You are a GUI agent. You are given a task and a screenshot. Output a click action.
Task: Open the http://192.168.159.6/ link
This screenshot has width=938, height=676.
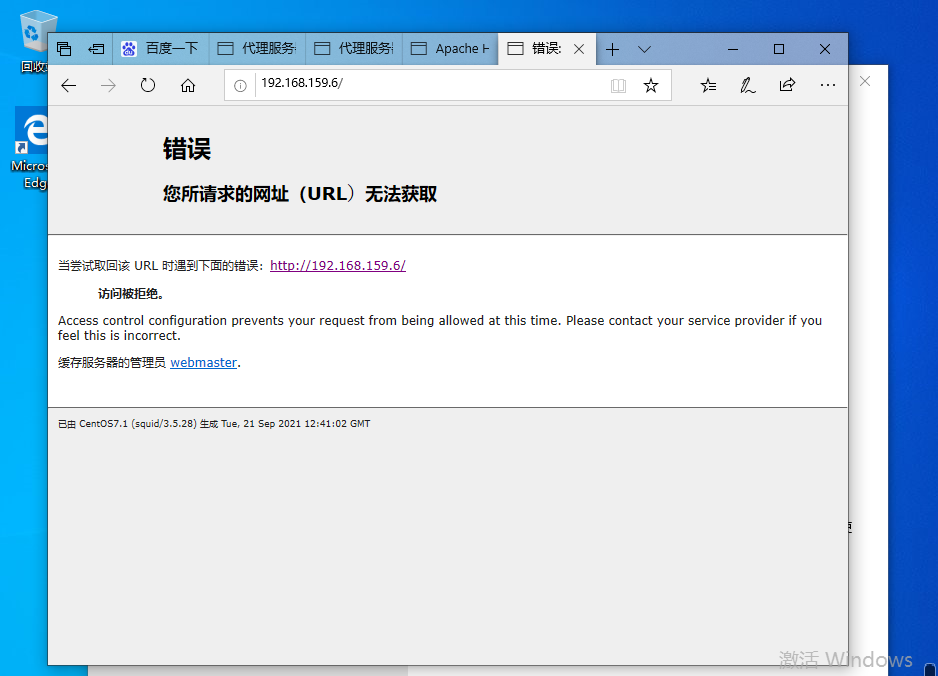click(x=338, y=266)
